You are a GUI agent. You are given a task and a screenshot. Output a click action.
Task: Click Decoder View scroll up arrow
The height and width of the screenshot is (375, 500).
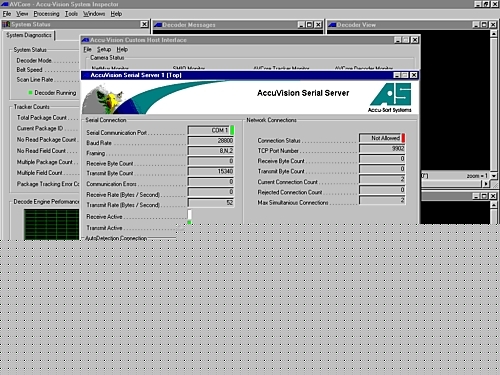click(494, 34)
